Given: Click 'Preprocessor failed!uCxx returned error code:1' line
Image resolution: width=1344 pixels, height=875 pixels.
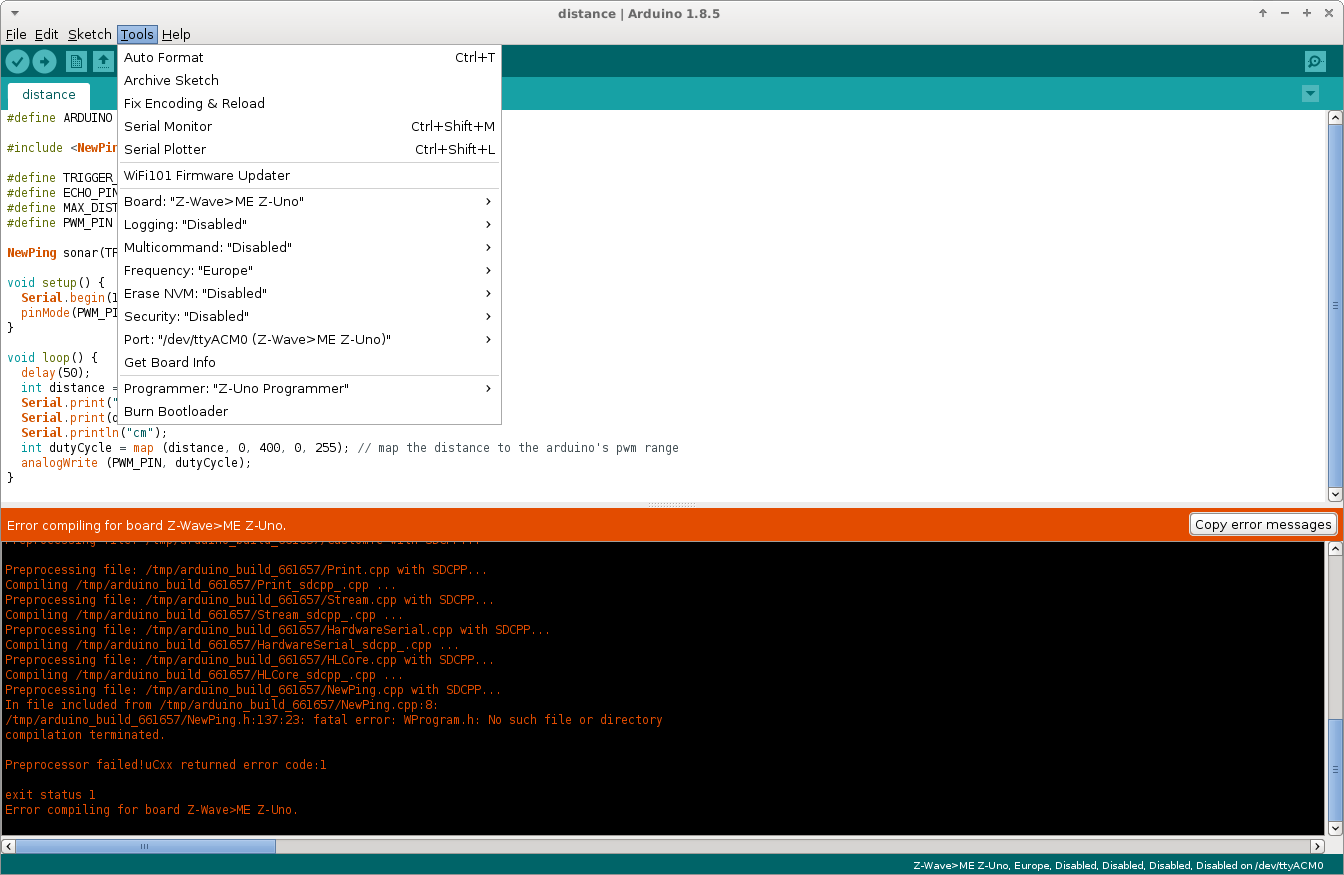Looking at the screenshot, I should point(166,765).
